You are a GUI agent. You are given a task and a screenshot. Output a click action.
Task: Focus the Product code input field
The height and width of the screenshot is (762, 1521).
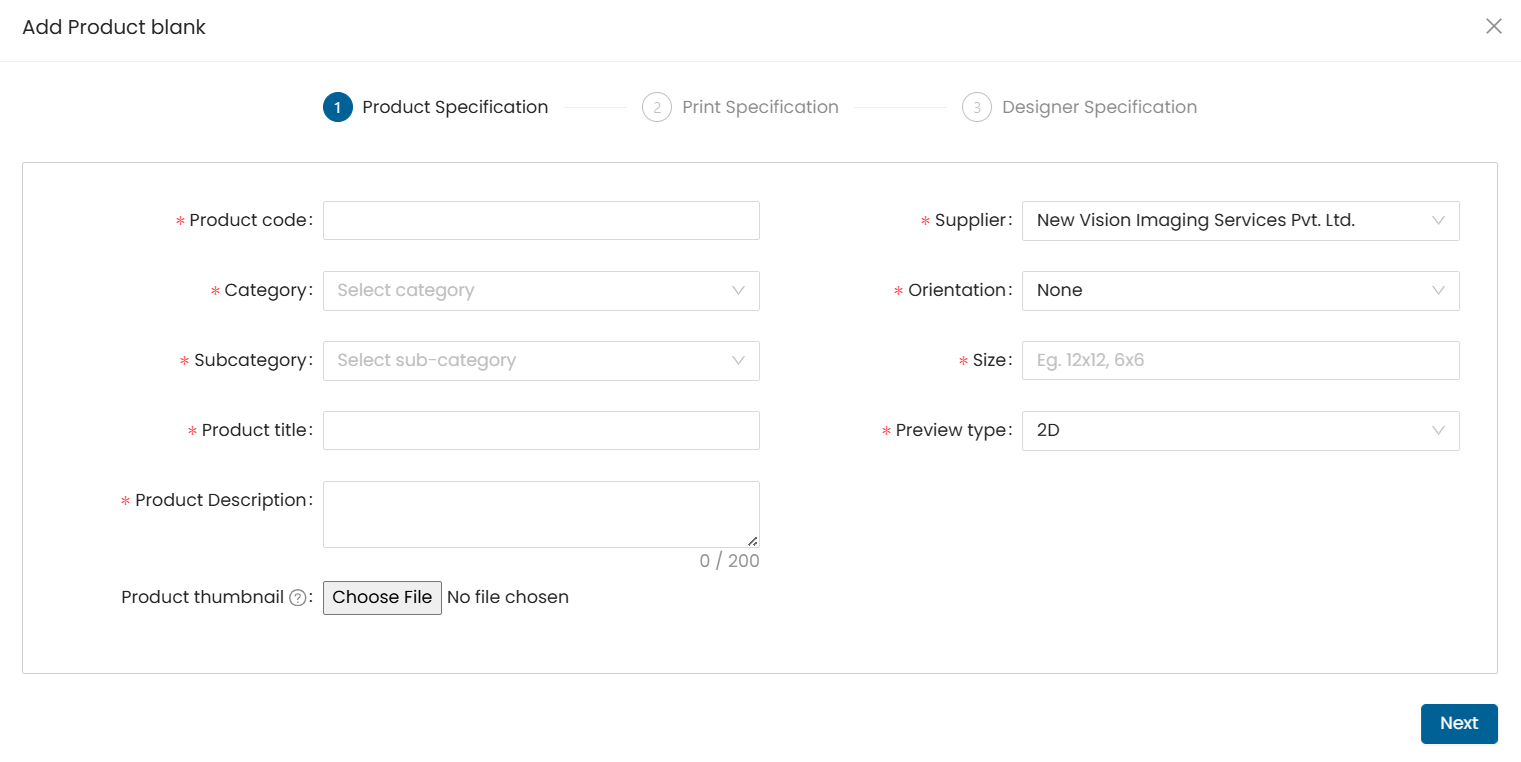(x=540, y=221)
